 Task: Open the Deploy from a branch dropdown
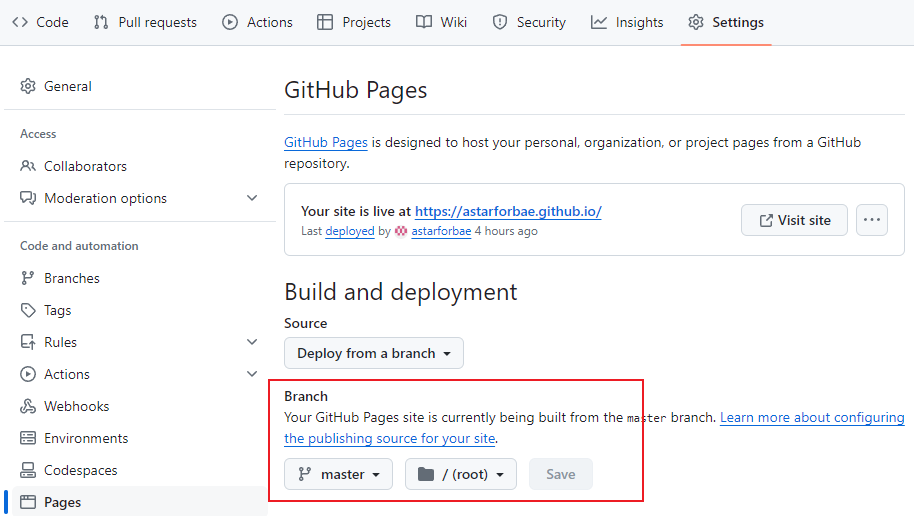coord(373,353)
